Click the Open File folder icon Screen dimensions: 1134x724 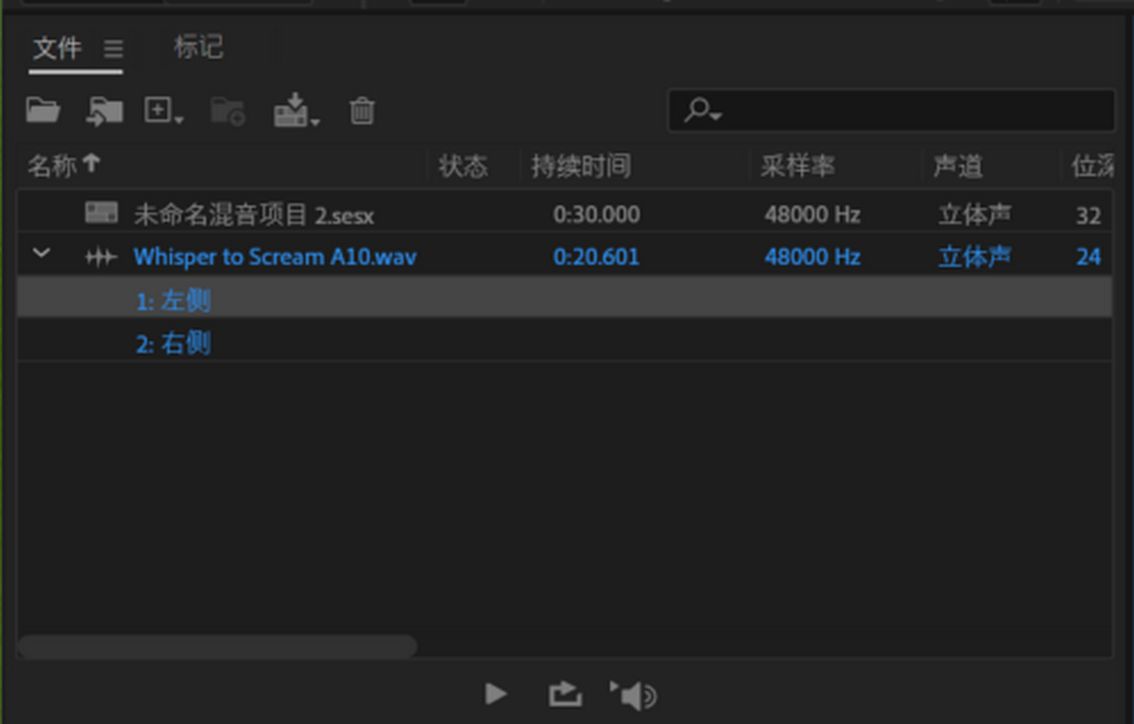(x=43, y=111)
